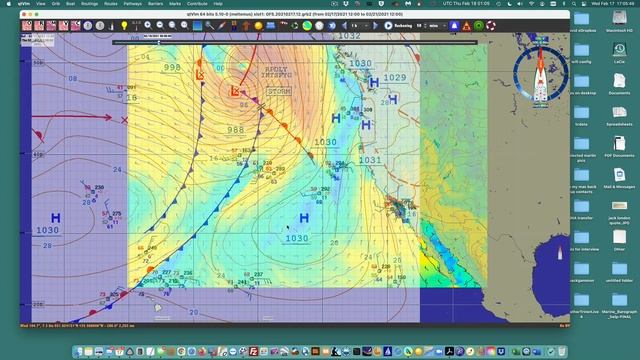
Task: Click the zoom in magnifier with plus
Action: tap(148, 26)
